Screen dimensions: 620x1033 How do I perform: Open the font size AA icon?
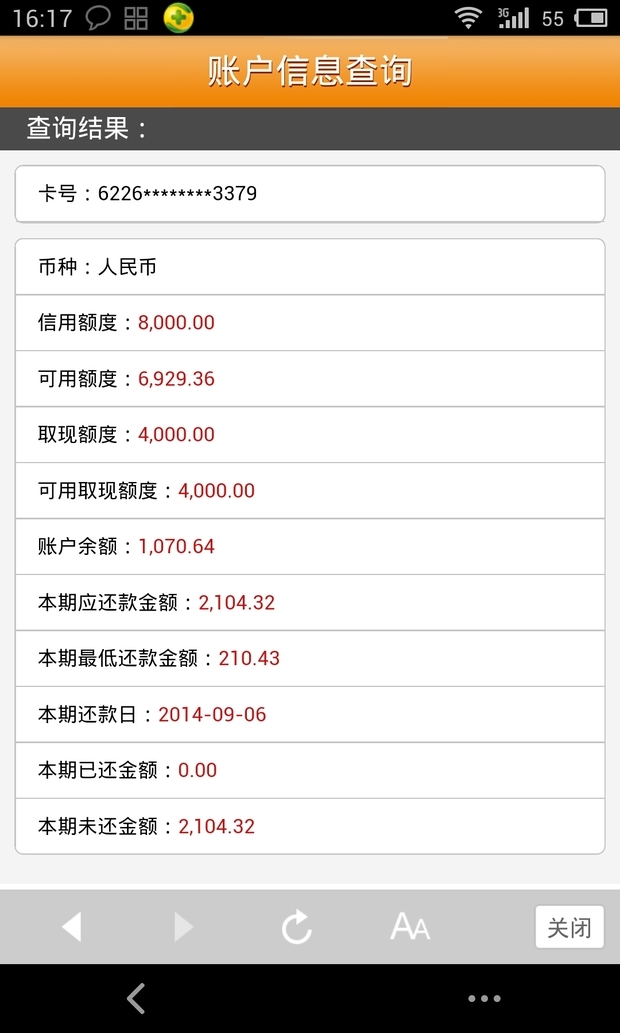[x=410, y=926]
